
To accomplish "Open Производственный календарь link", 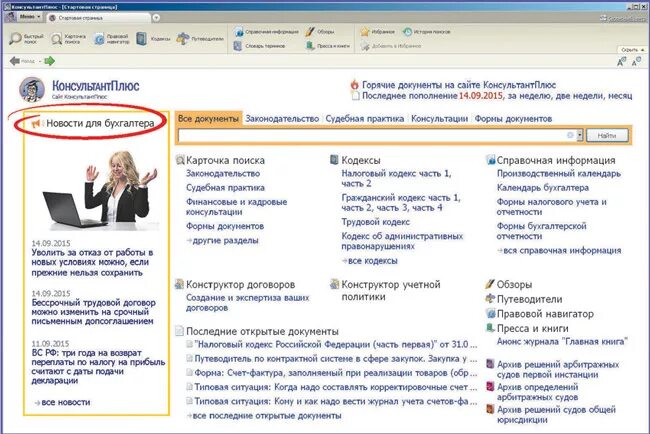I will pyautogui.click(x=559, y=173).
